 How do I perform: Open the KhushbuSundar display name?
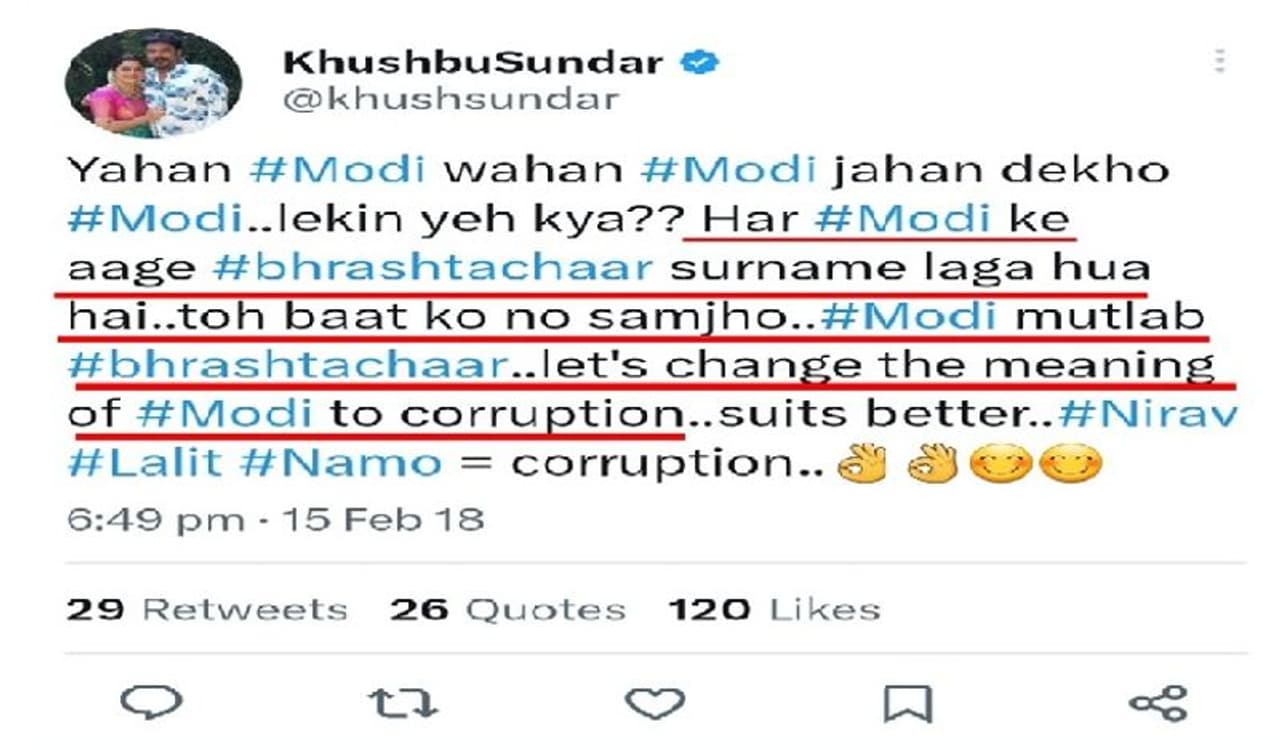(x=473, y=63)
